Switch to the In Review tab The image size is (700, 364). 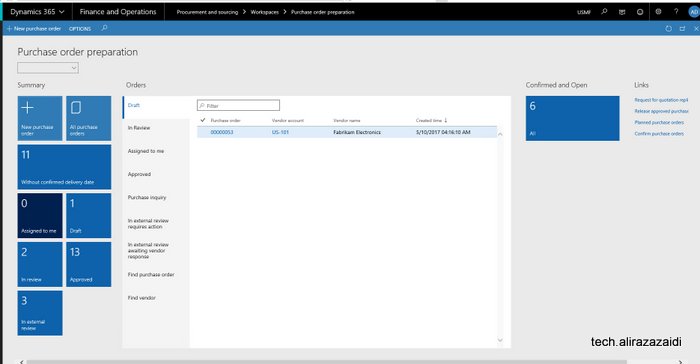pyautogui.click(x=156, y=128)
